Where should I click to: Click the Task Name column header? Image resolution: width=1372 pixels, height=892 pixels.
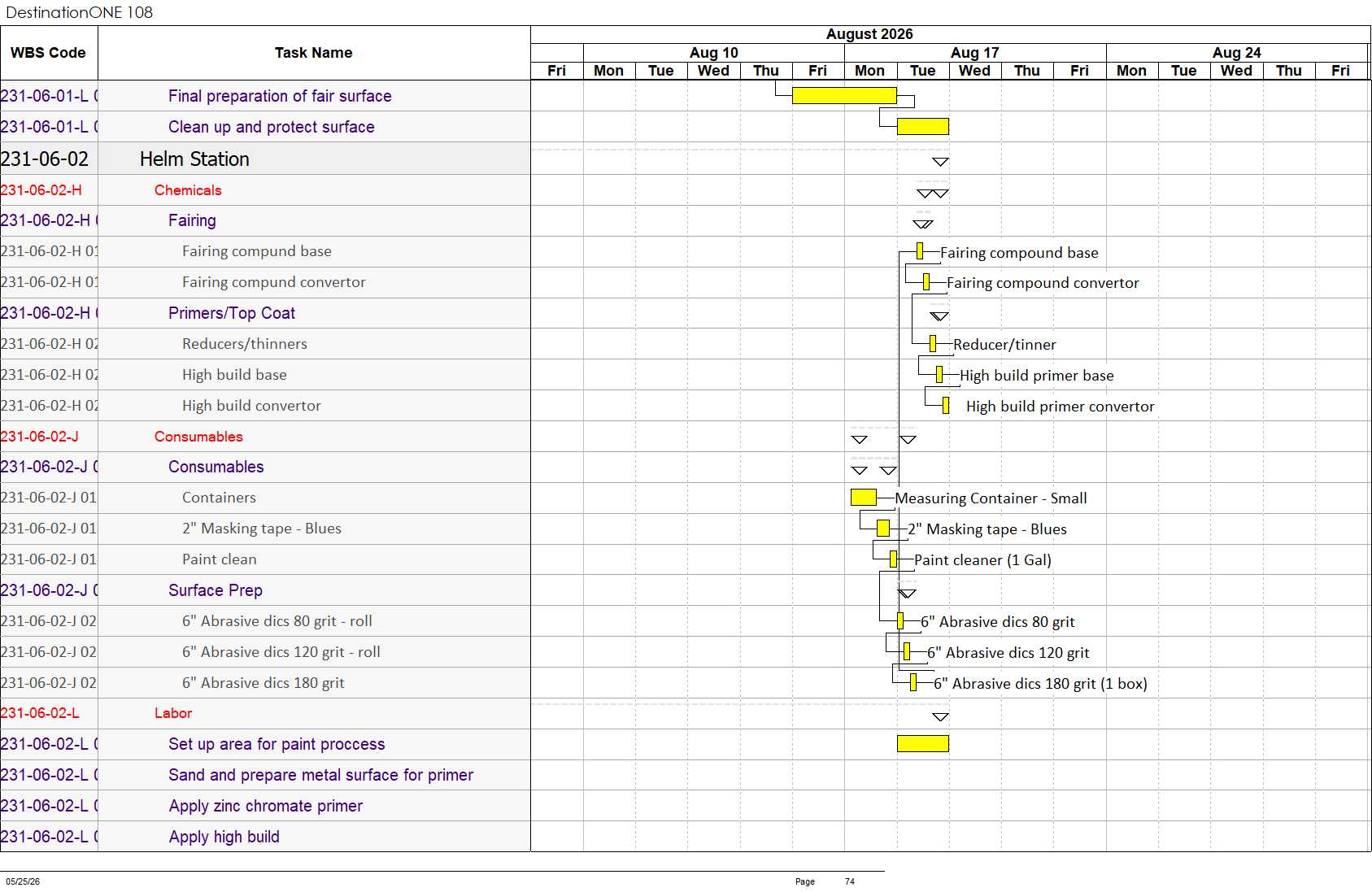[314, 53]
